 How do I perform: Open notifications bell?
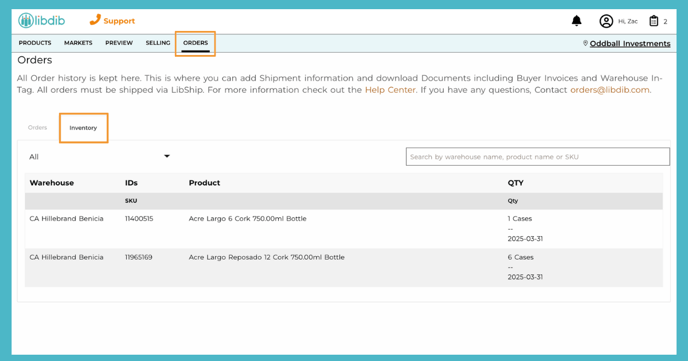pos(577,21)
